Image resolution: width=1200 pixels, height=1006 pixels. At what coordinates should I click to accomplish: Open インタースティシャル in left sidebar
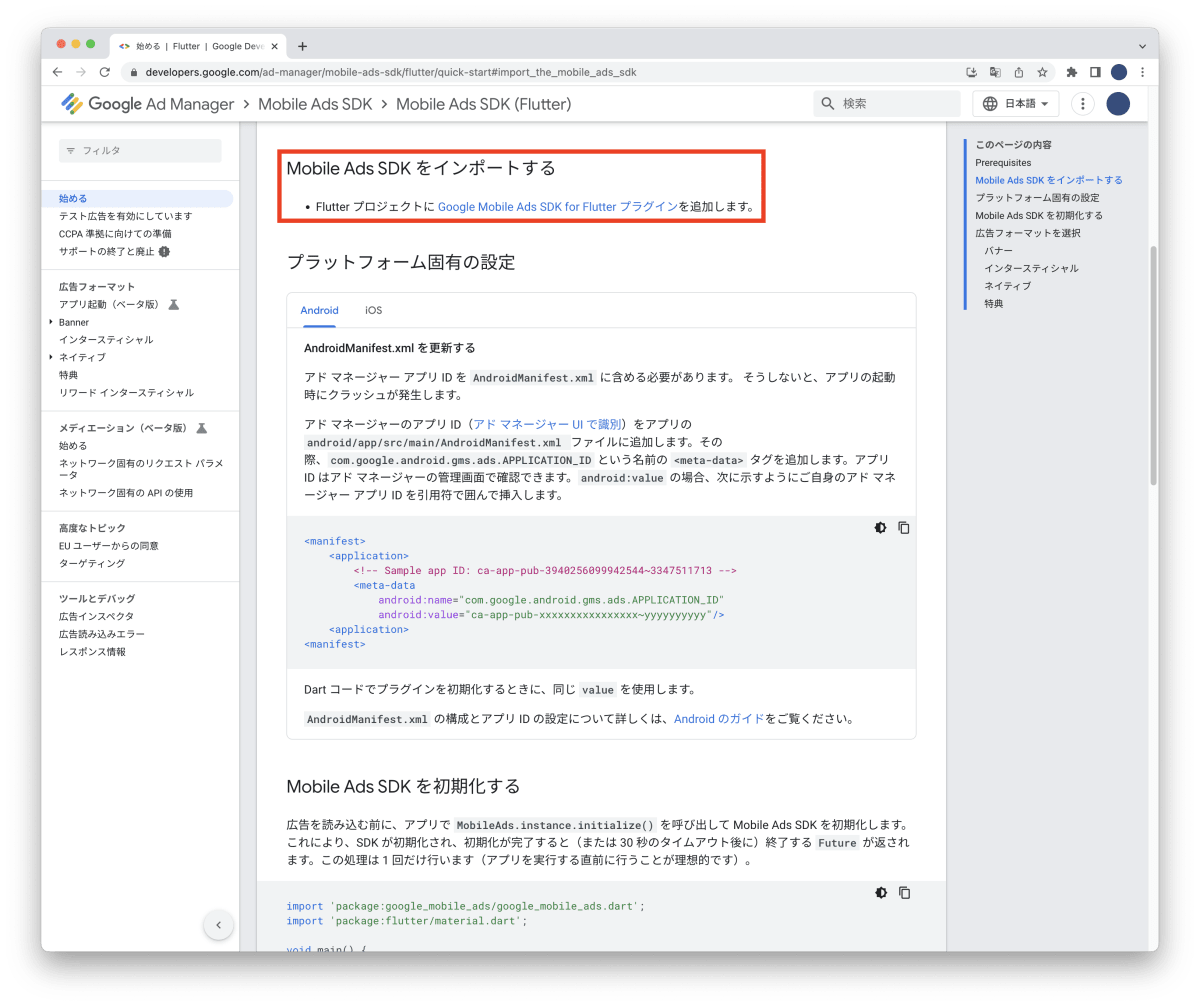click(106, 340)
